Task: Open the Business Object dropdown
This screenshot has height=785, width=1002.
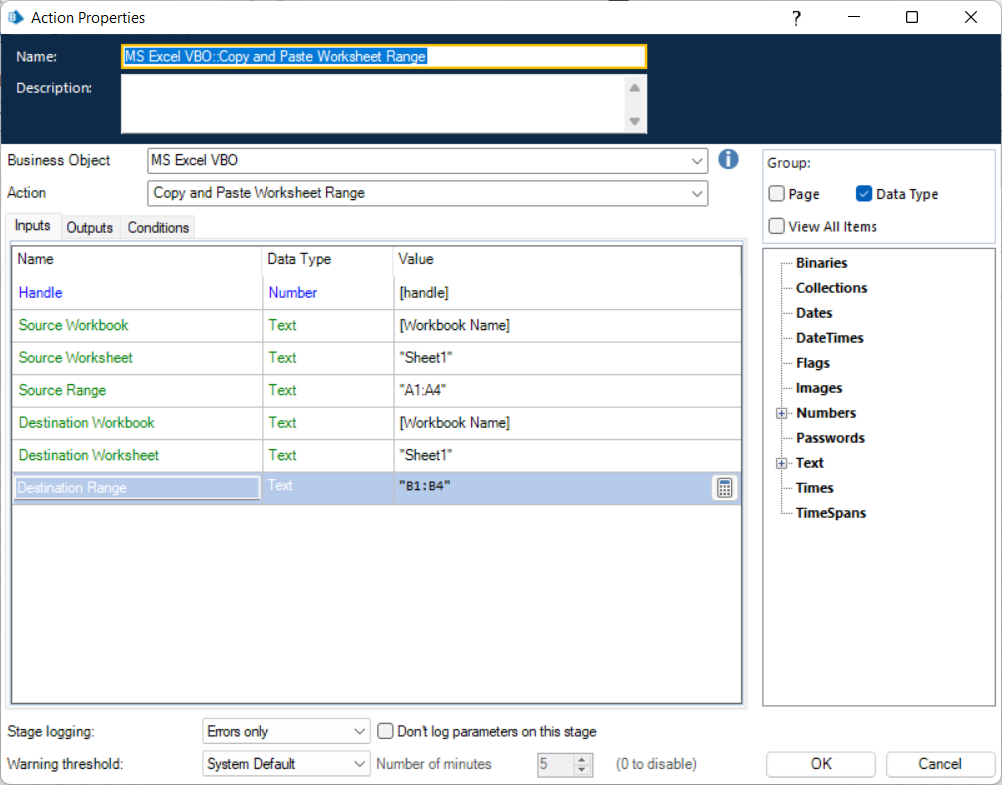Action: (697, 161)
